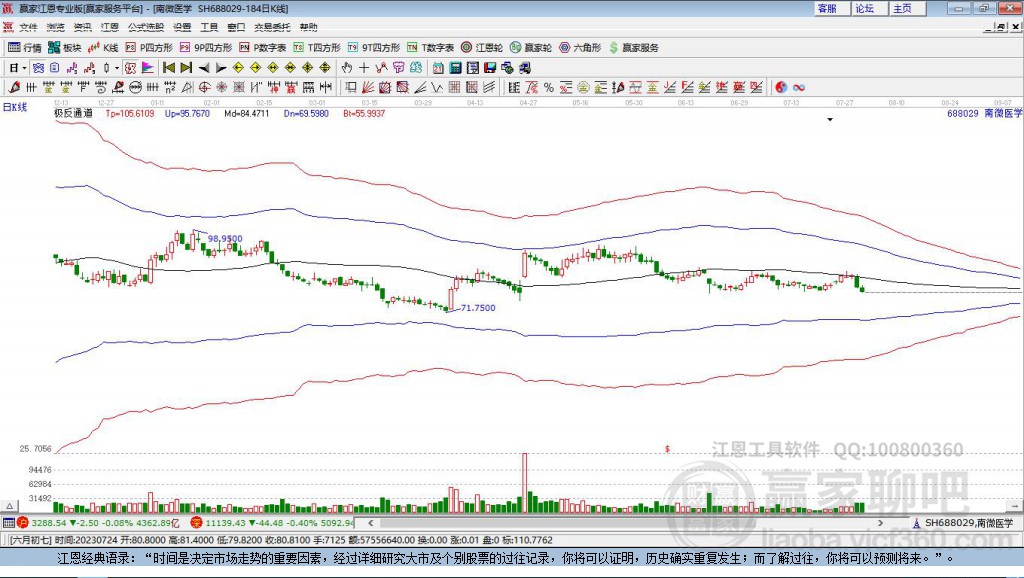Click the pink flag gradient icon
The height and width of the screenshot is (578, 1024).
click(x=148, y=68)
